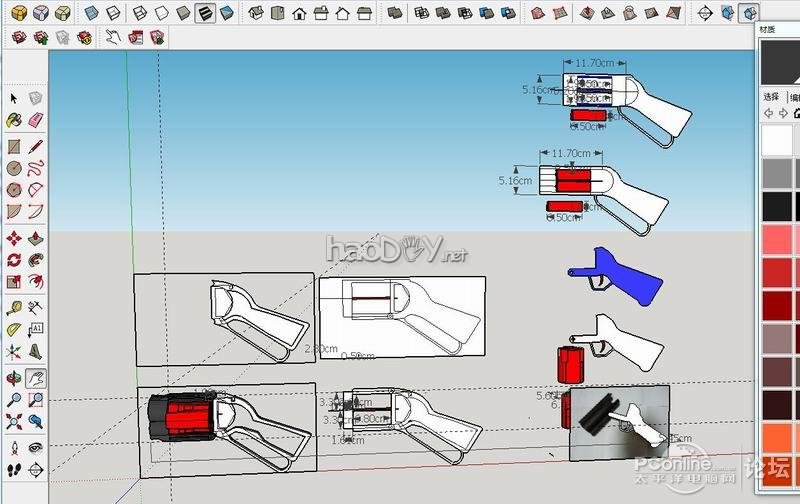
Task: Activate the pink Eraser tool
Action: (x=35, y=120)
